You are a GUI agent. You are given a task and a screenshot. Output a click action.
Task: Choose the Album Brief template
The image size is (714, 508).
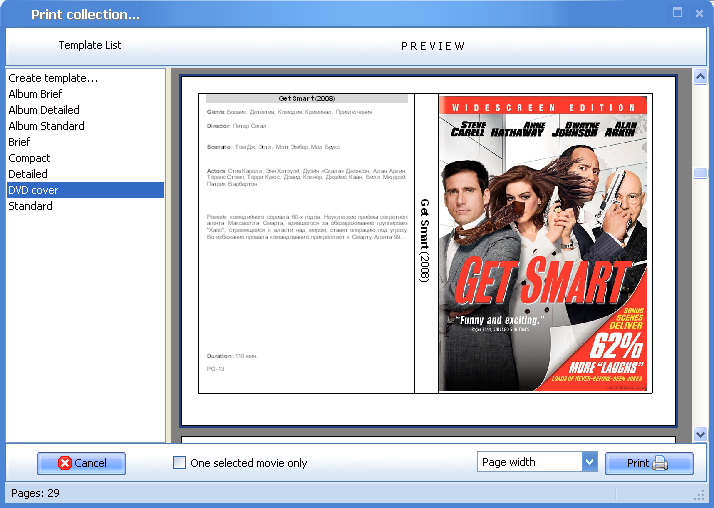tap(85, 94)
